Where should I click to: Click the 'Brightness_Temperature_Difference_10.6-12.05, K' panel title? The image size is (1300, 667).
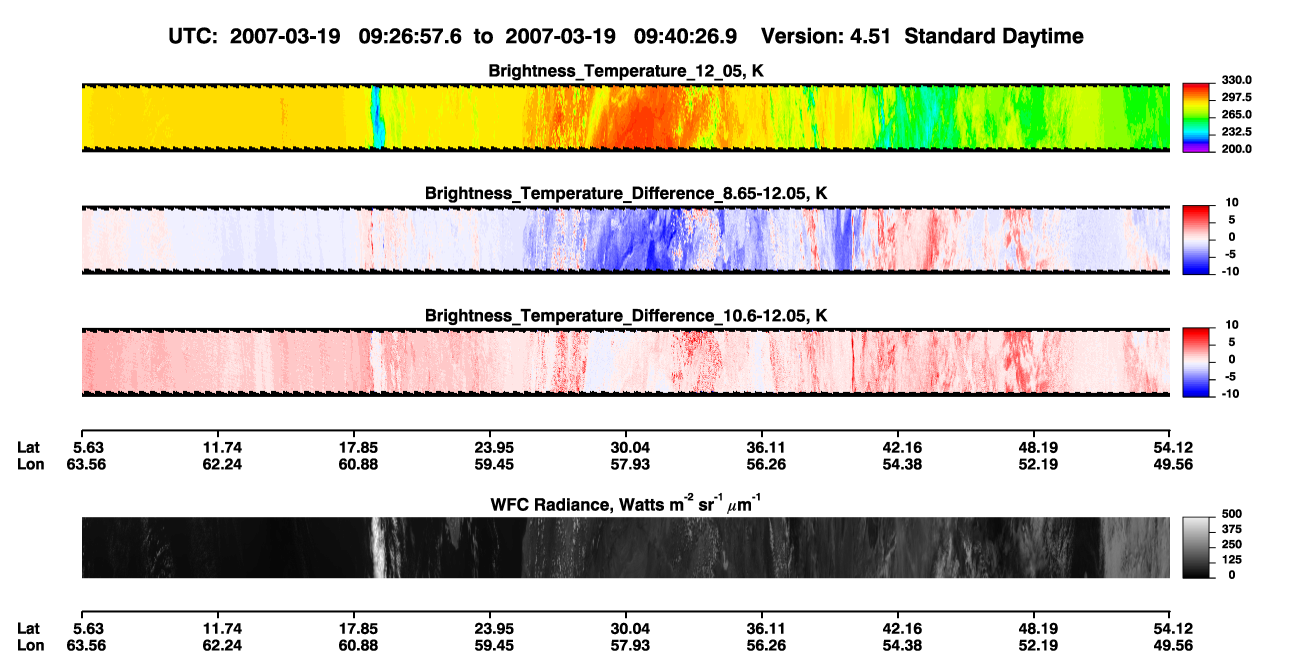tap(626, 315)
